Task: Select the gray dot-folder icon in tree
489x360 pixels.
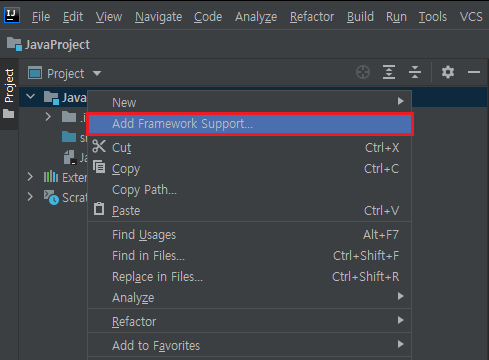Action: 69,117
